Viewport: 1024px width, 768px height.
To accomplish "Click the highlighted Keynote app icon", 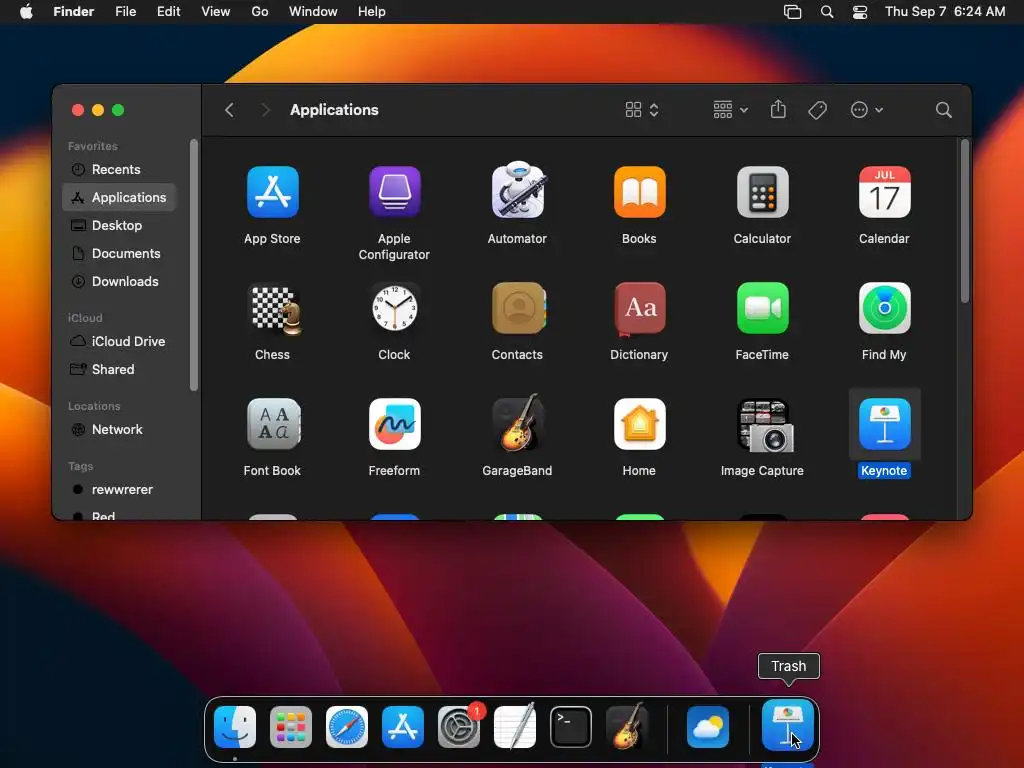I will click(884, 424).
